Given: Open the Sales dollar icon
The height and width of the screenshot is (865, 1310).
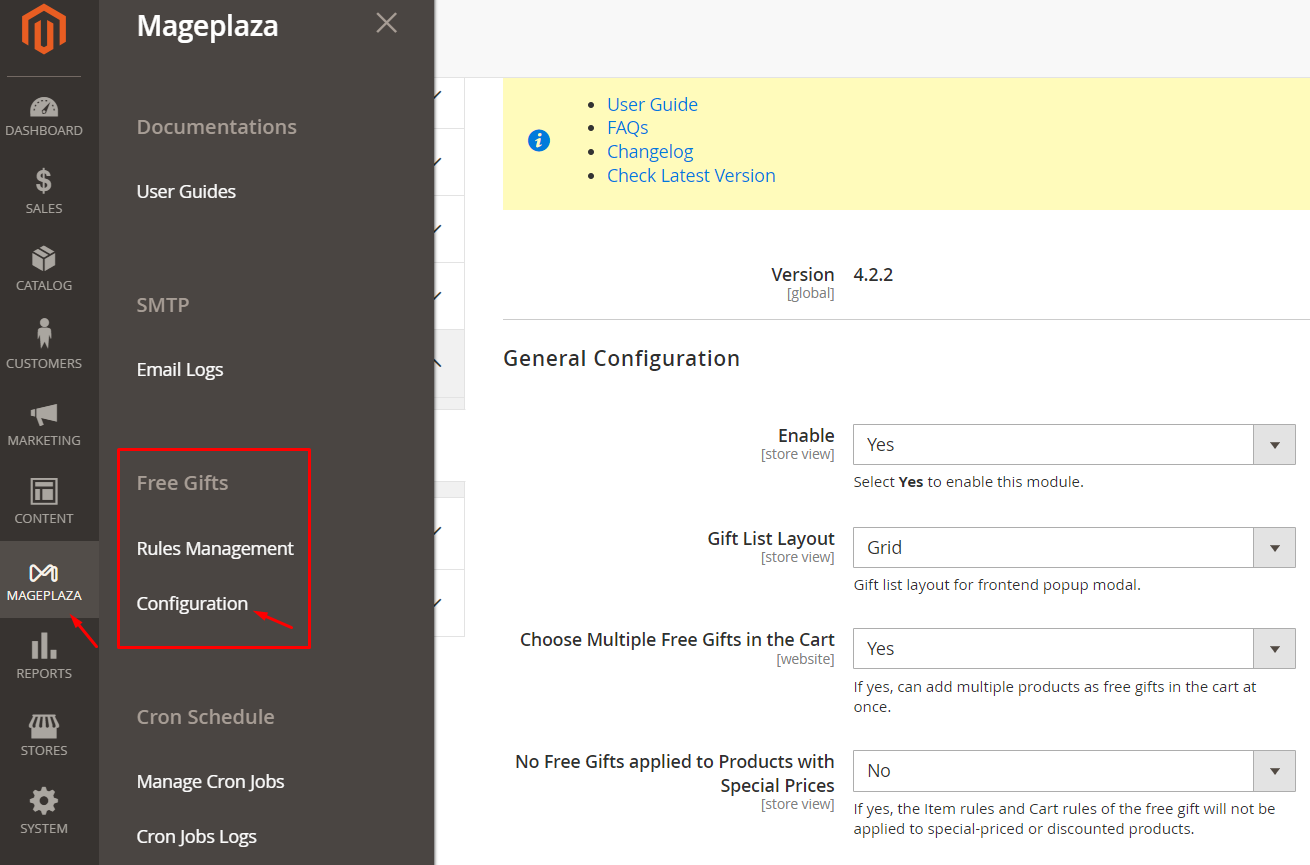Looking at the screenshot, I should (x=44, y=182).
